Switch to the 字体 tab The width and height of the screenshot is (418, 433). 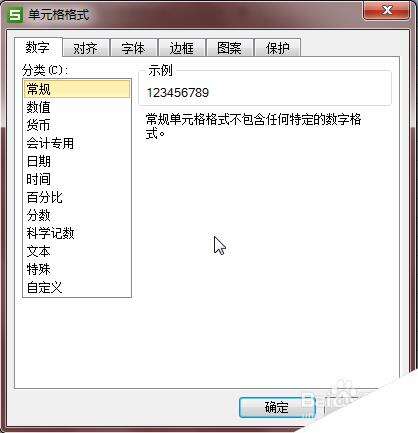coord(134,48)
